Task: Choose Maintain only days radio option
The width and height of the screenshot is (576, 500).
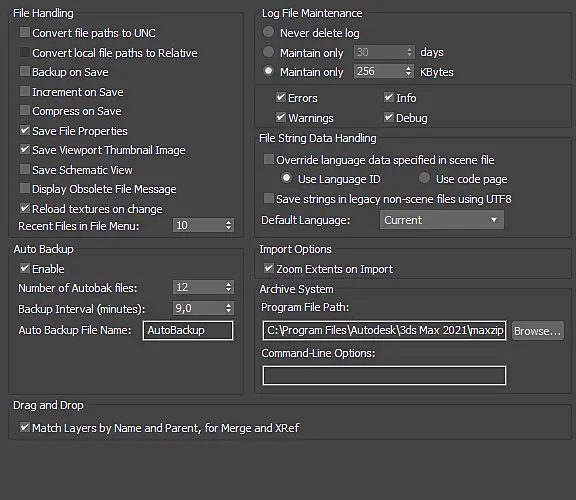Action: 269,52
